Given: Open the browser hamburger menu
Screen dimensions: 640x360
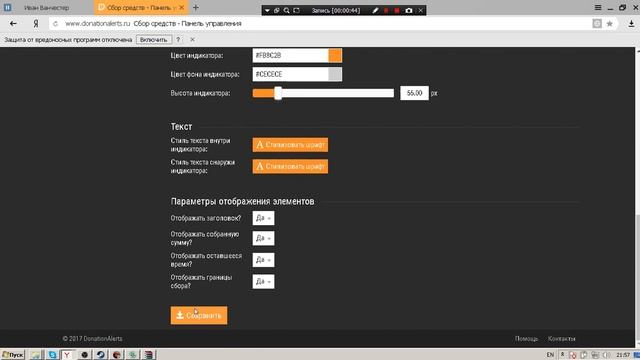Looking at the screenshot, I should [x=598, y=7].
